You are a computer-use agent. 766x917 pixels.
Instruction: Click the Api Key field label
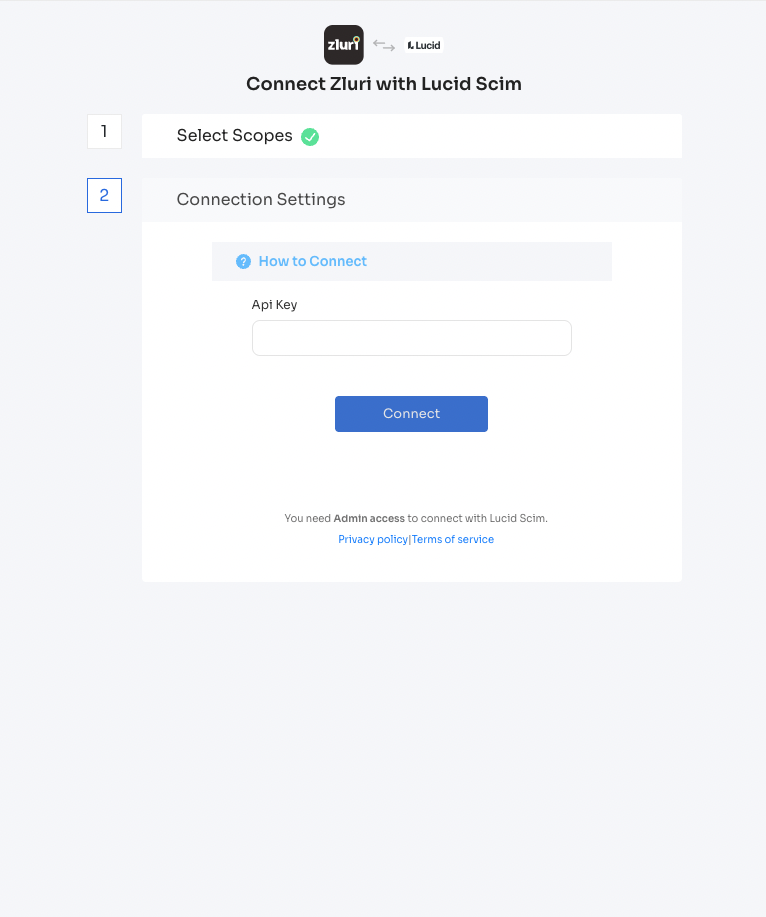click(x=274, y=305)
